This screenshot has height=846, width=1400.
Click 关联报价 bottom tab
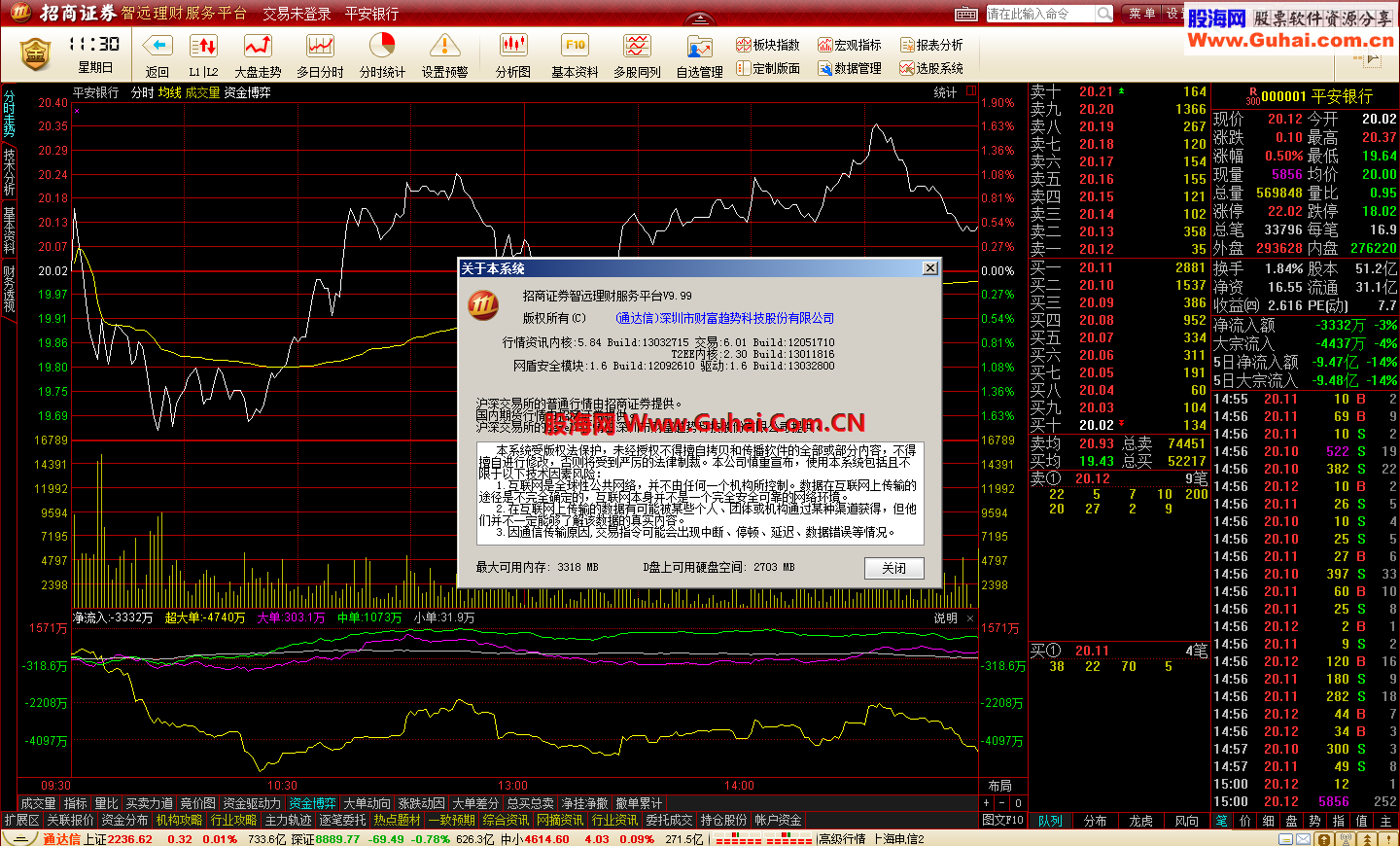click(x=71, y=821)
